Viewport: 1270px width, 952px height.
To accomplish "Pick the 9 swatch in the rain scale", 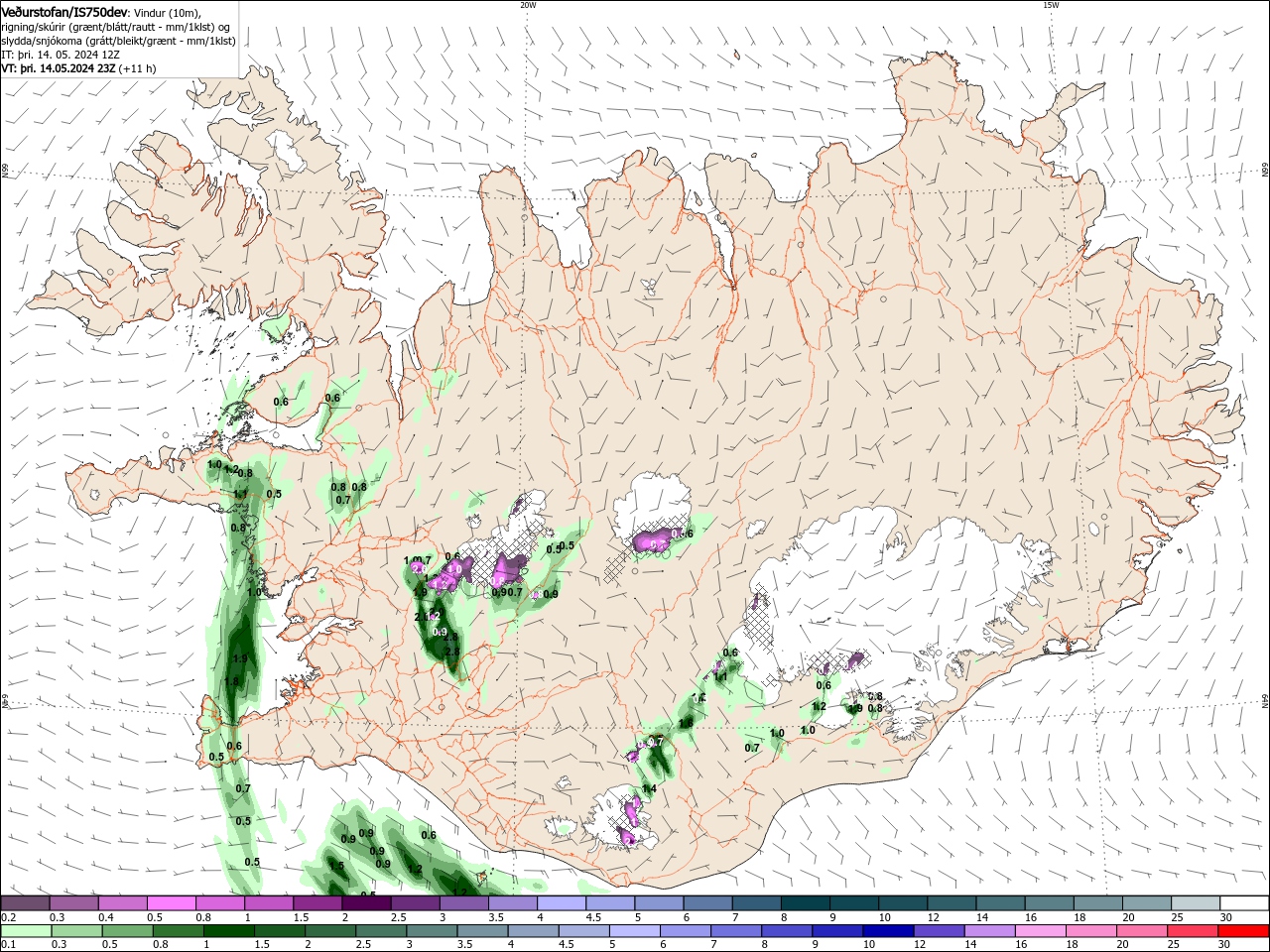I will 836,931.
